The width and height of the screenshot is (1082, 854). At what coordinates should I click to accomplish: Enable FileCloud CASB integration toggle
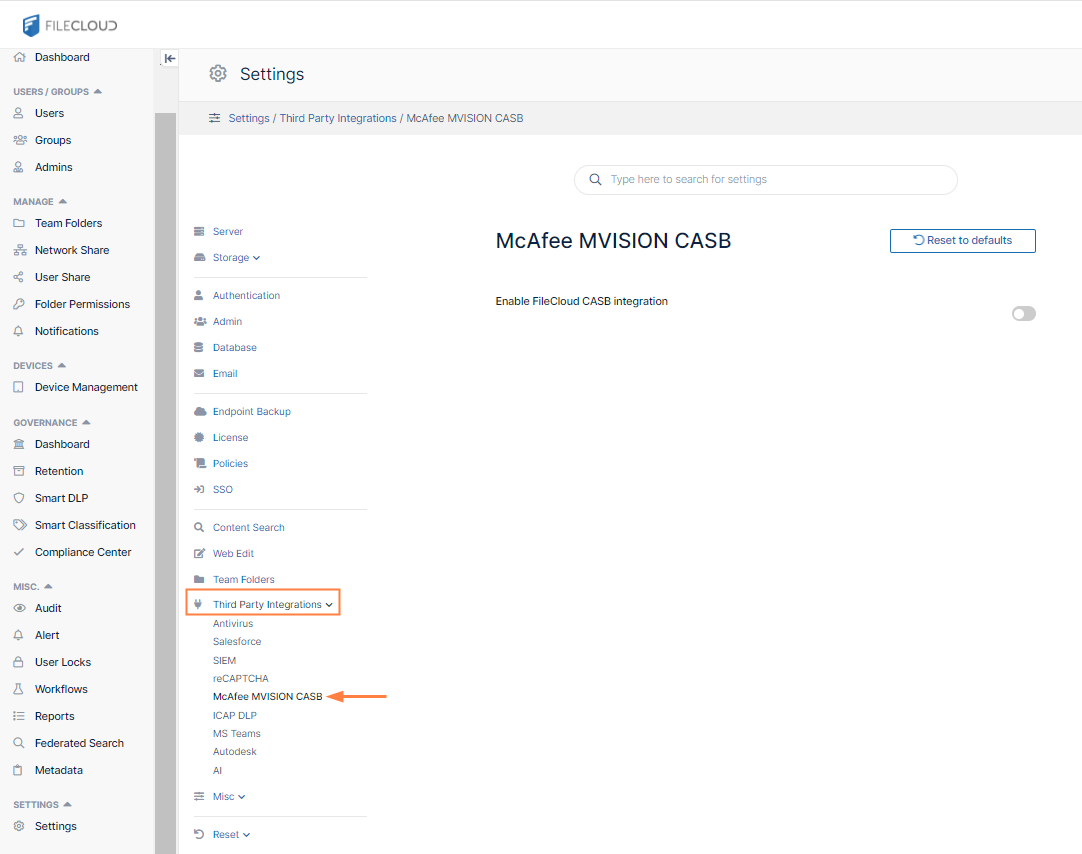pos(1023,314)
